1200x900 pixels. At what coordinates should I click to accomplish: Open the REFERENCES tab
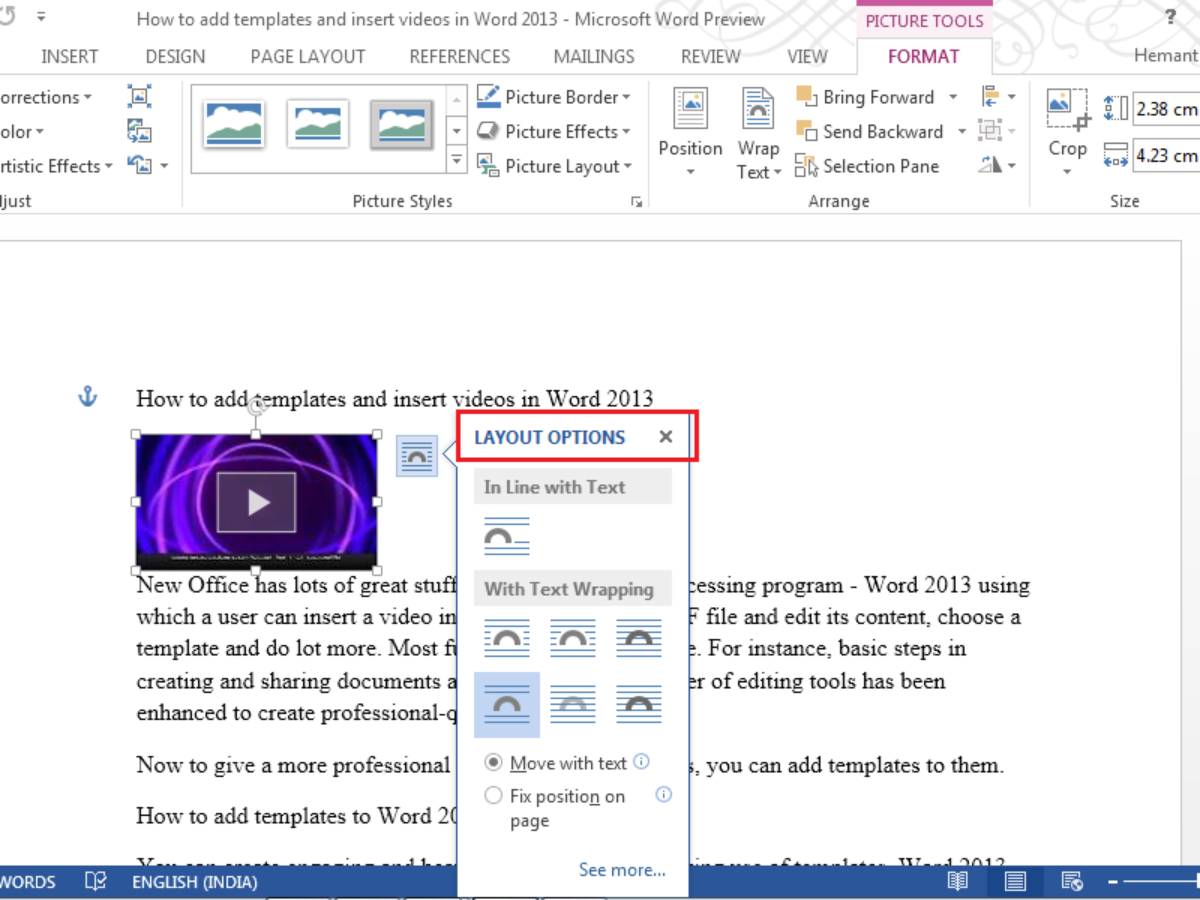click(460, 57)
